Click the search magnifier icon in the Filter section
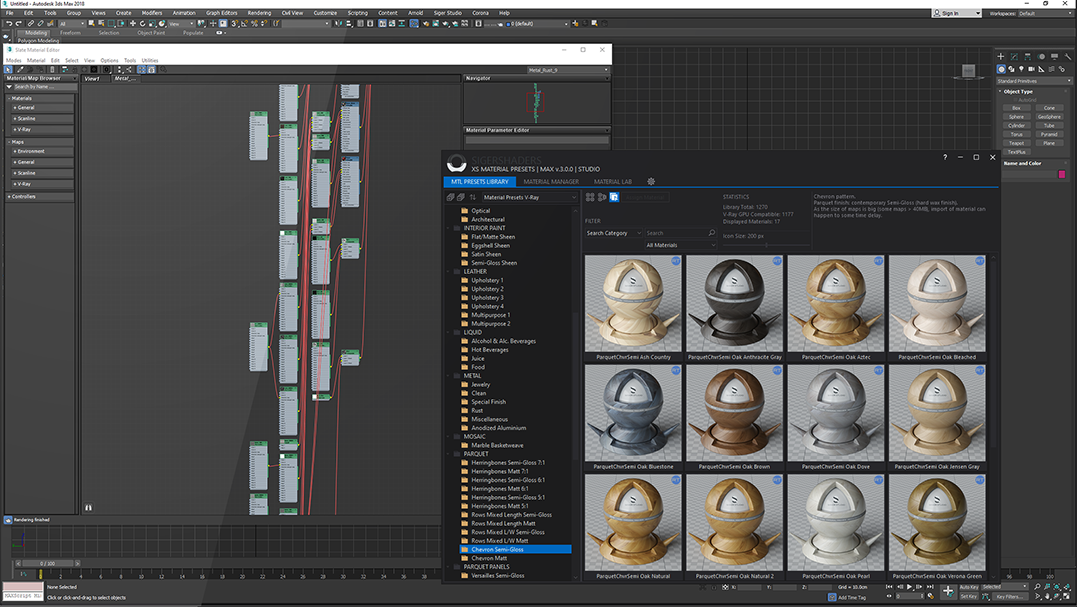The height and width of the screenshot is (607, 1077). coord(712,232)
